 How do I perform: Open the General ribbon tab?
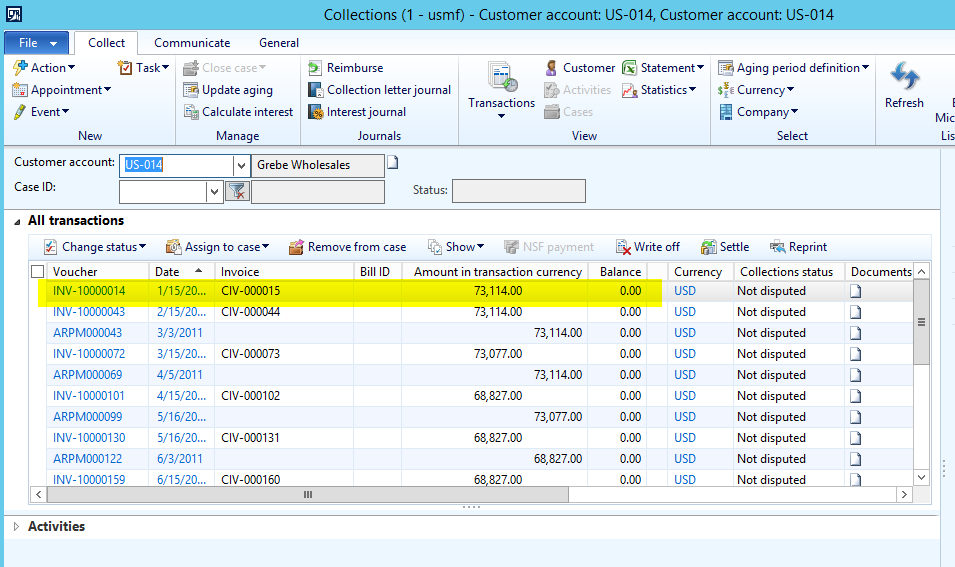[x=279, y=43]
